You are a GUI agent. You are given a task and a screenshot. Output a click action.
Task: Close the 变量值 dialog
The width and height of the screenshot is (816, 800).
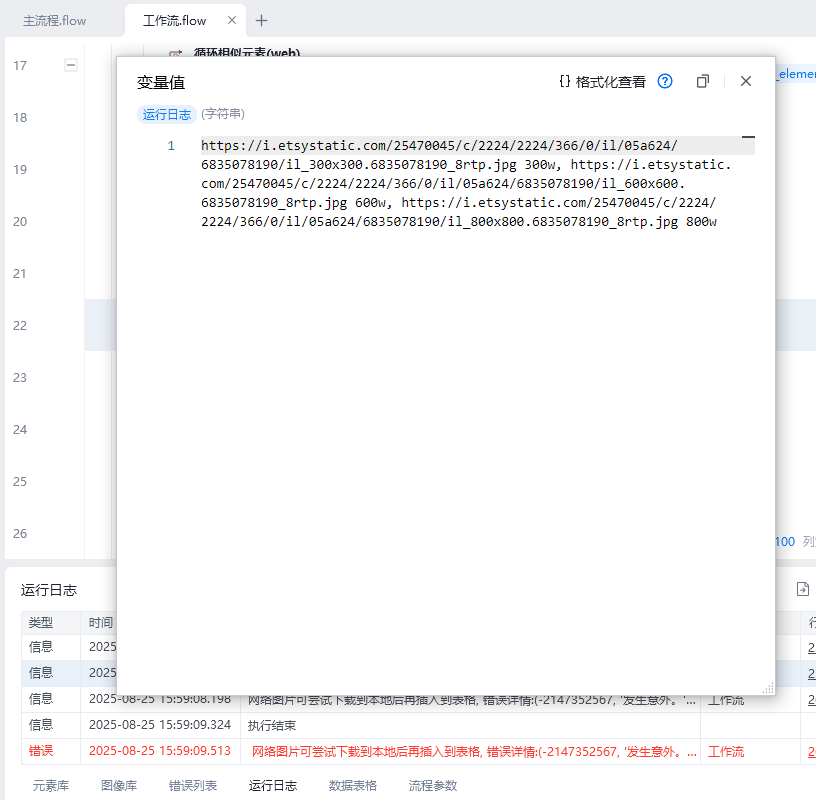pos(746,81)
